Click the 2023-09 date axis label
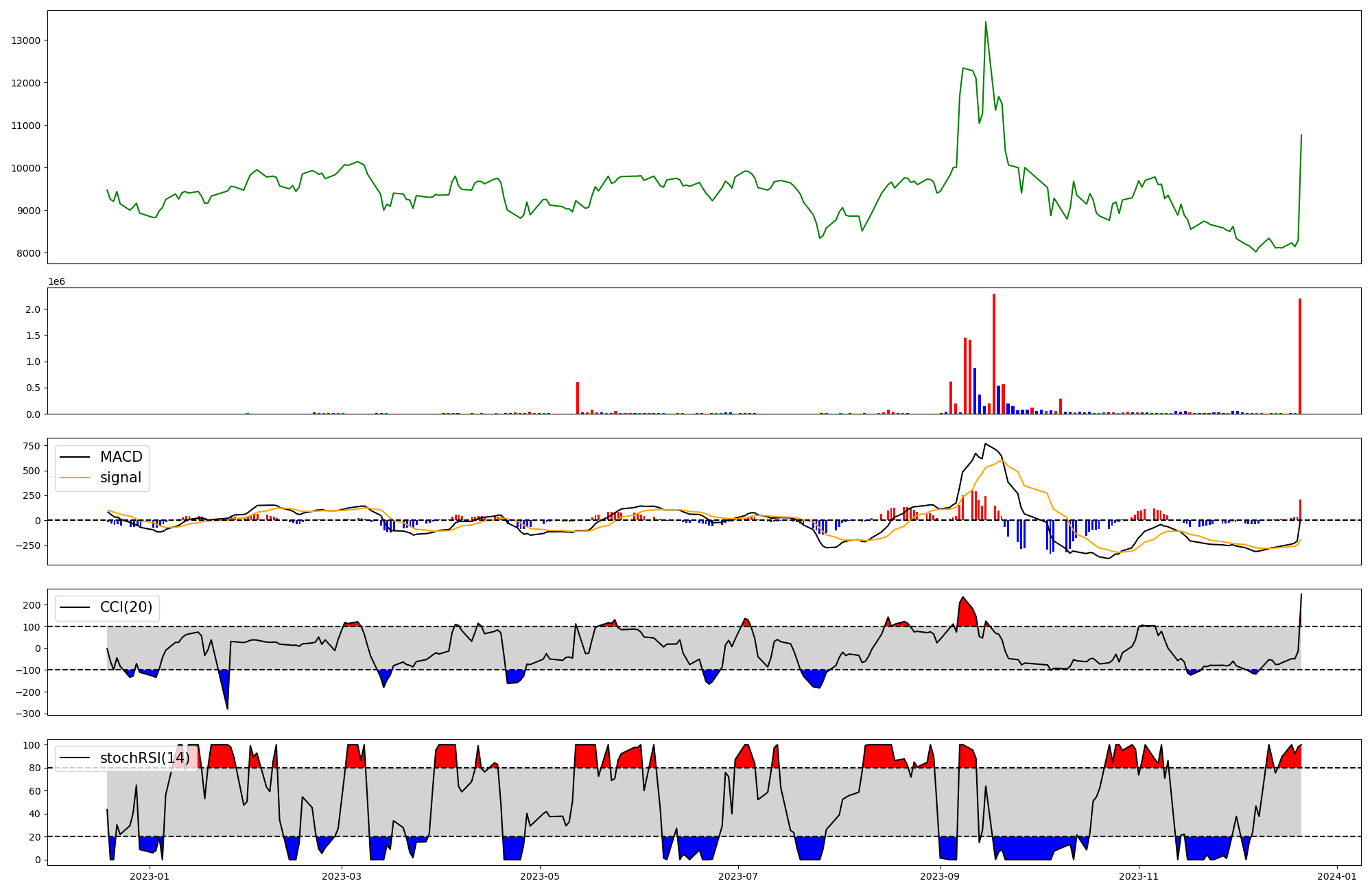The width and height of the screenshot is (1372, 892). (x=940, y=876)
